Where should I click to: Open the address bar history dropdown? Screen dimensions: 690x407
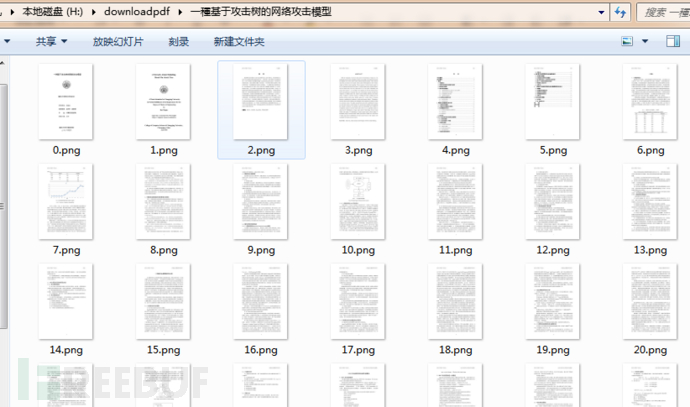601,12
